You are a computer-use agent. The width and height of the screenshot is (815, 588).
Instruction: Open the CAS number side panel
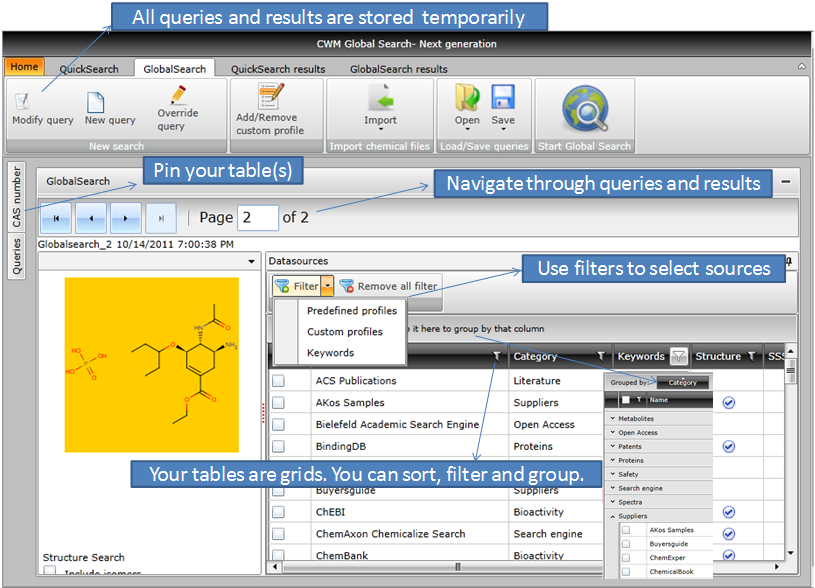click(17, 197)
